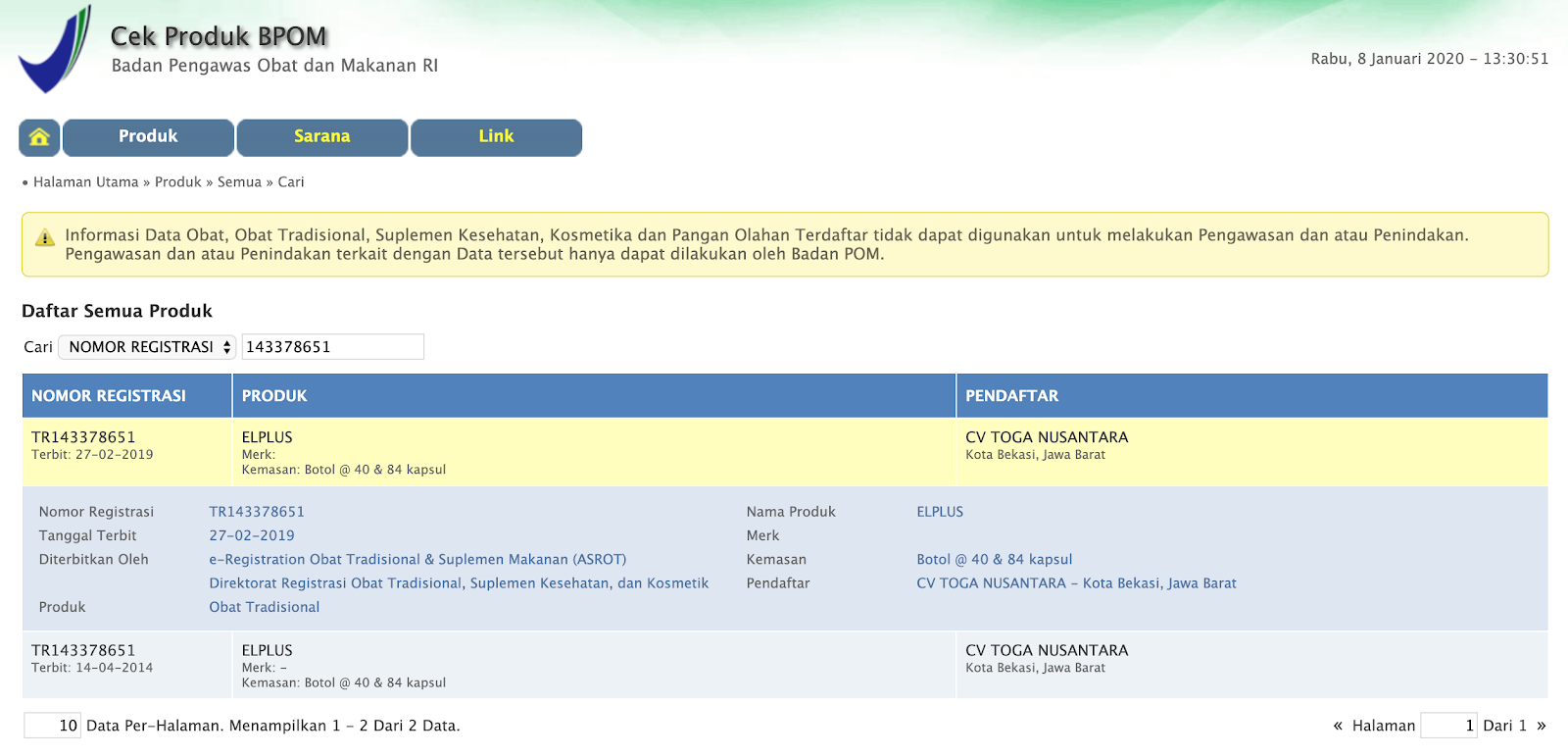Open the NOMOR REGISTRASI search dropdown
This screenshot has width=1568, height=756.
point(147,347)
